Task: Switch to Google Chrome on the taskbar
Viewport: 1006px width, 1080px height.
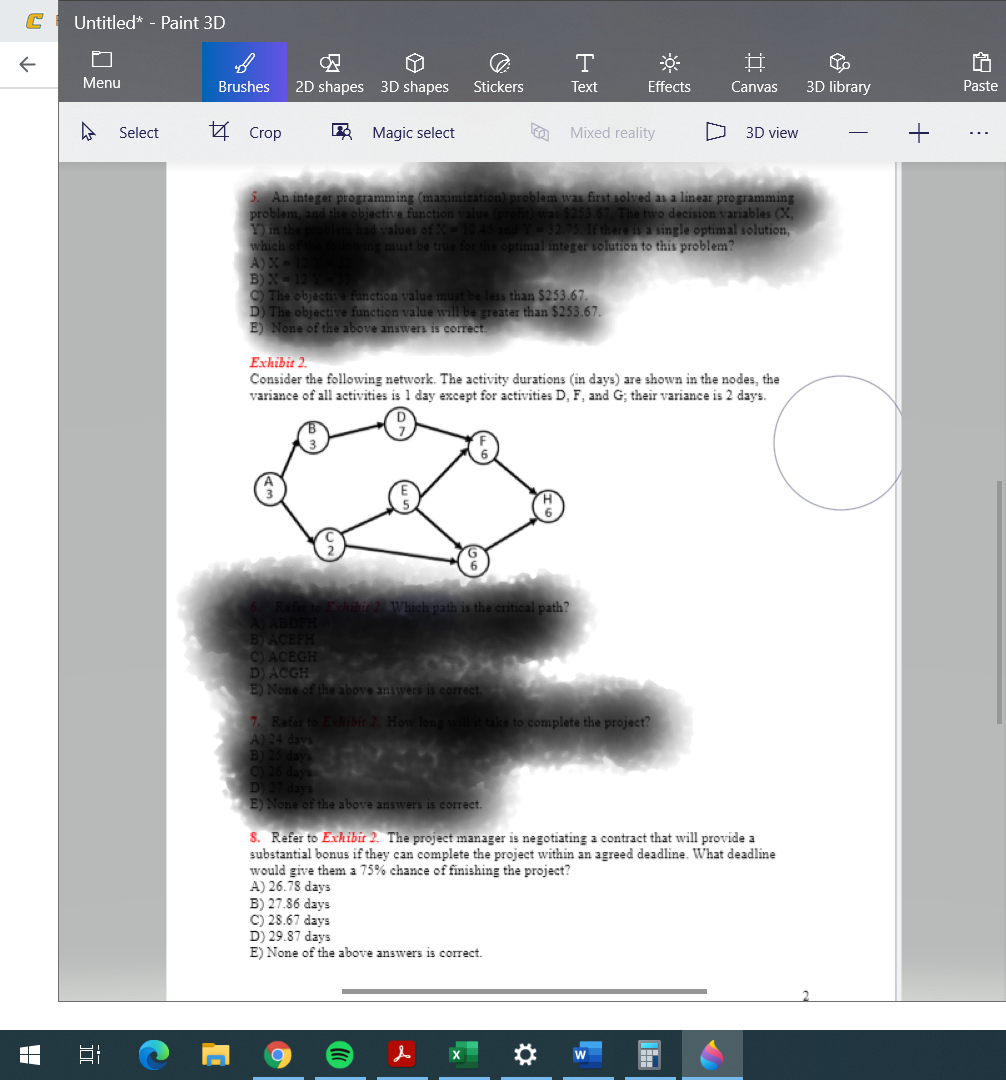Action: [x=277, y=1055]
